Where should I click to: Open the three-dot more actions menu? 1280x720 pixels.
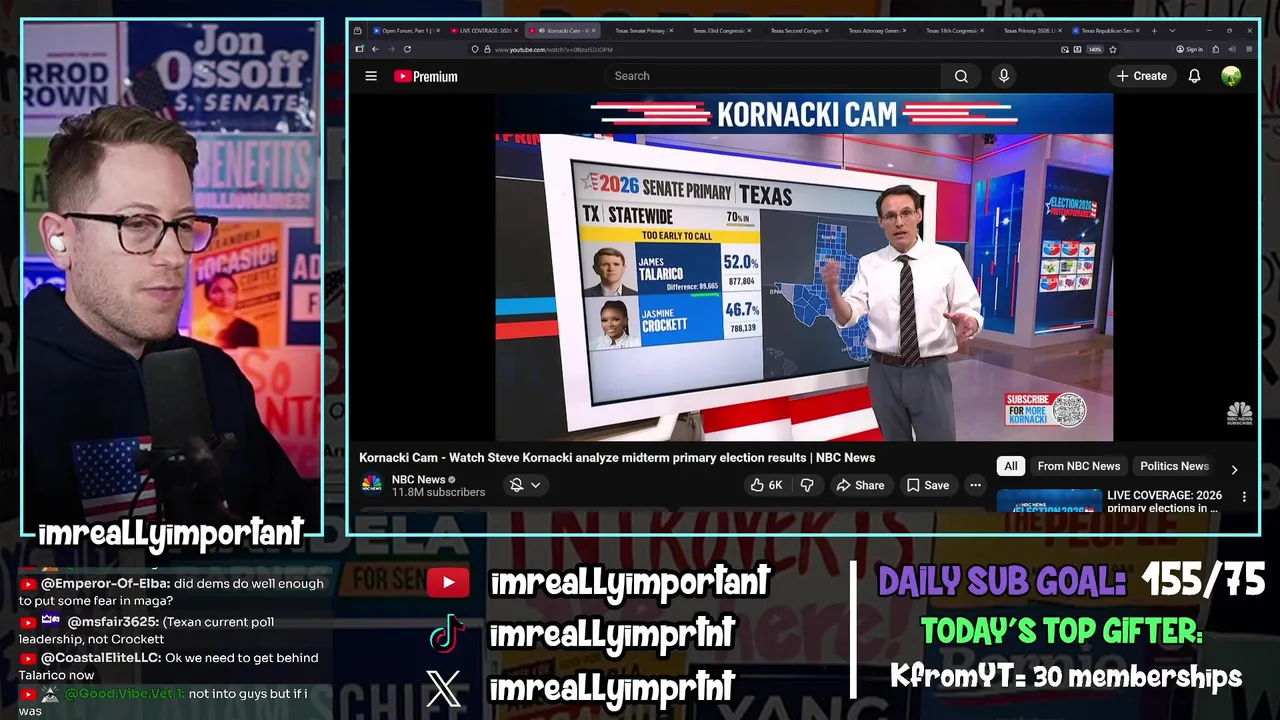pos(975,485)
